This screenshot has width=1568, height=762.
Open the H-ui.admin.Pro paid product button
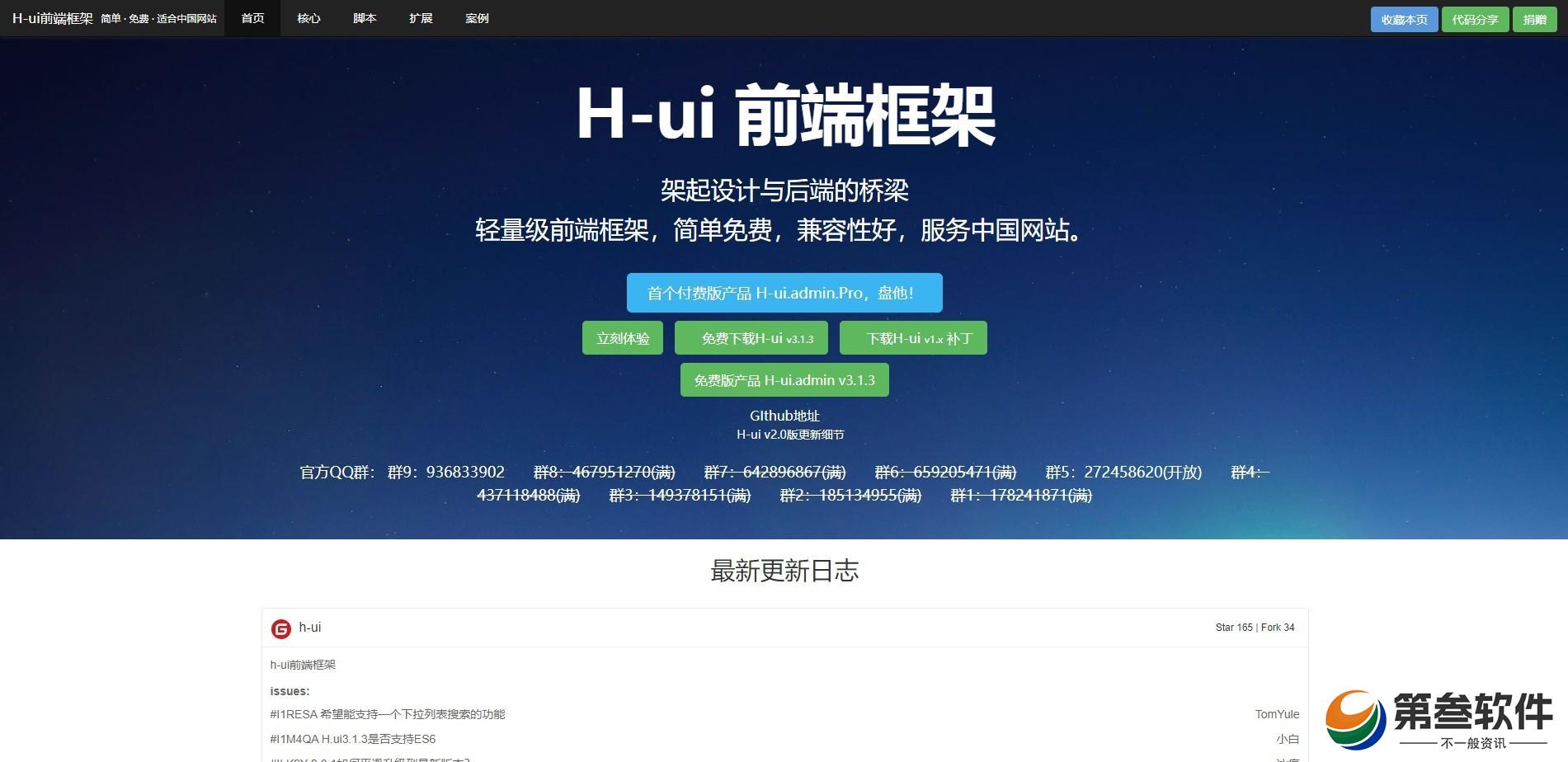click(x=784, y=293)
